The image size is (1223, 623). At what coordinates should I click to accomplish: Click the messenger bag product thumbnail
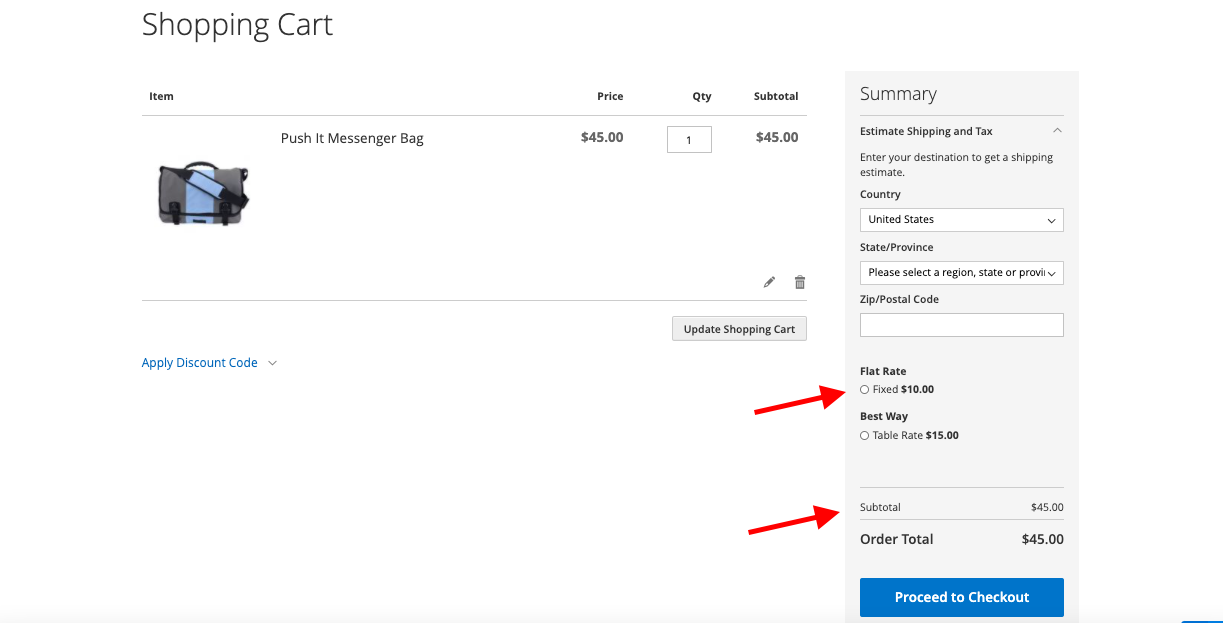[x=203, y=192]
